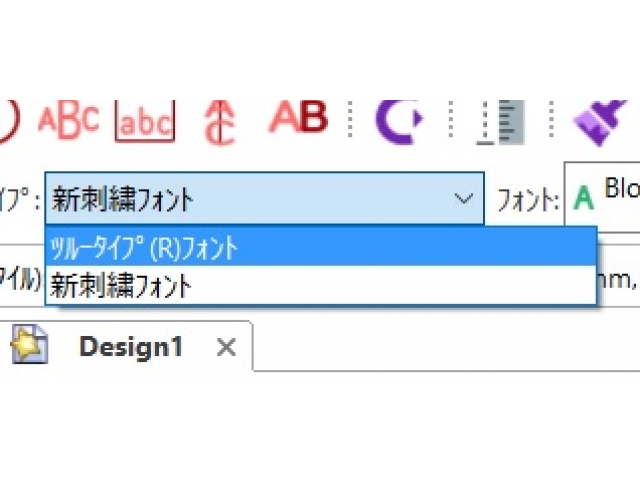Click the red circular text icon at left edge
The height and width of the screenshot is (480, 640).
[x=8, y=120]
